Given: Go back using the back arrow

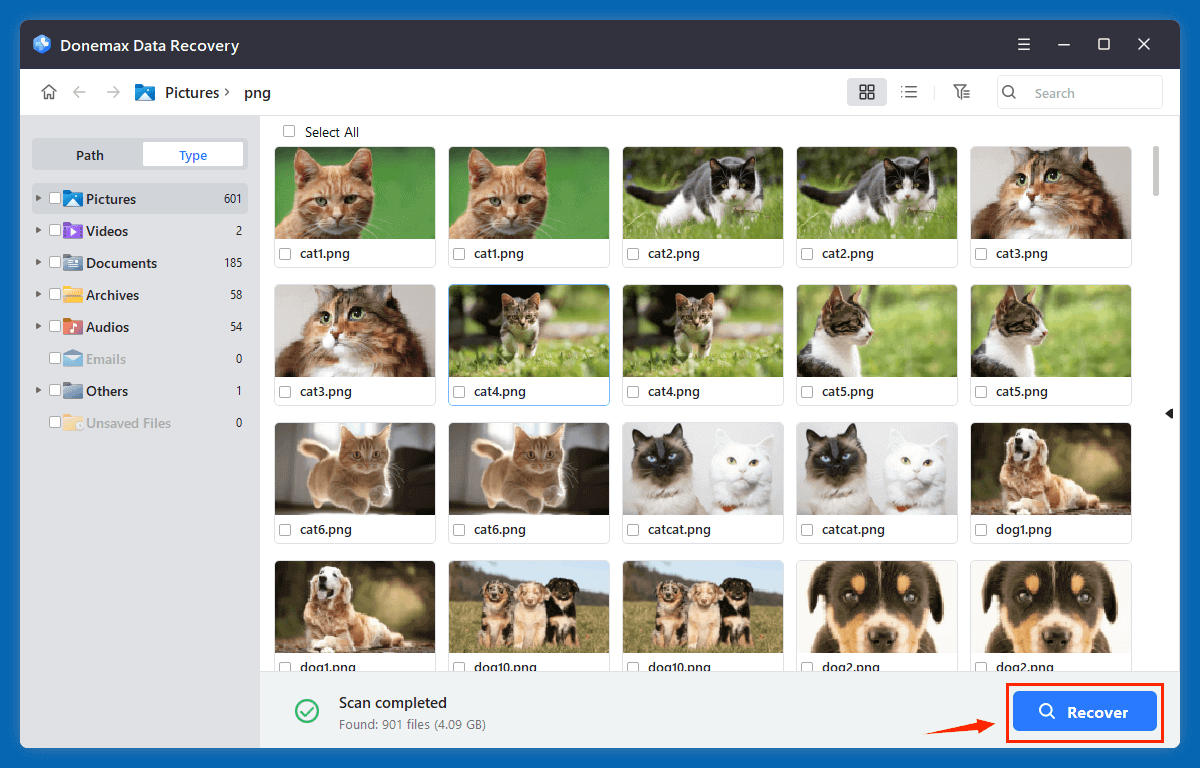Looking at the screenshot, I should tap(79, 91).
